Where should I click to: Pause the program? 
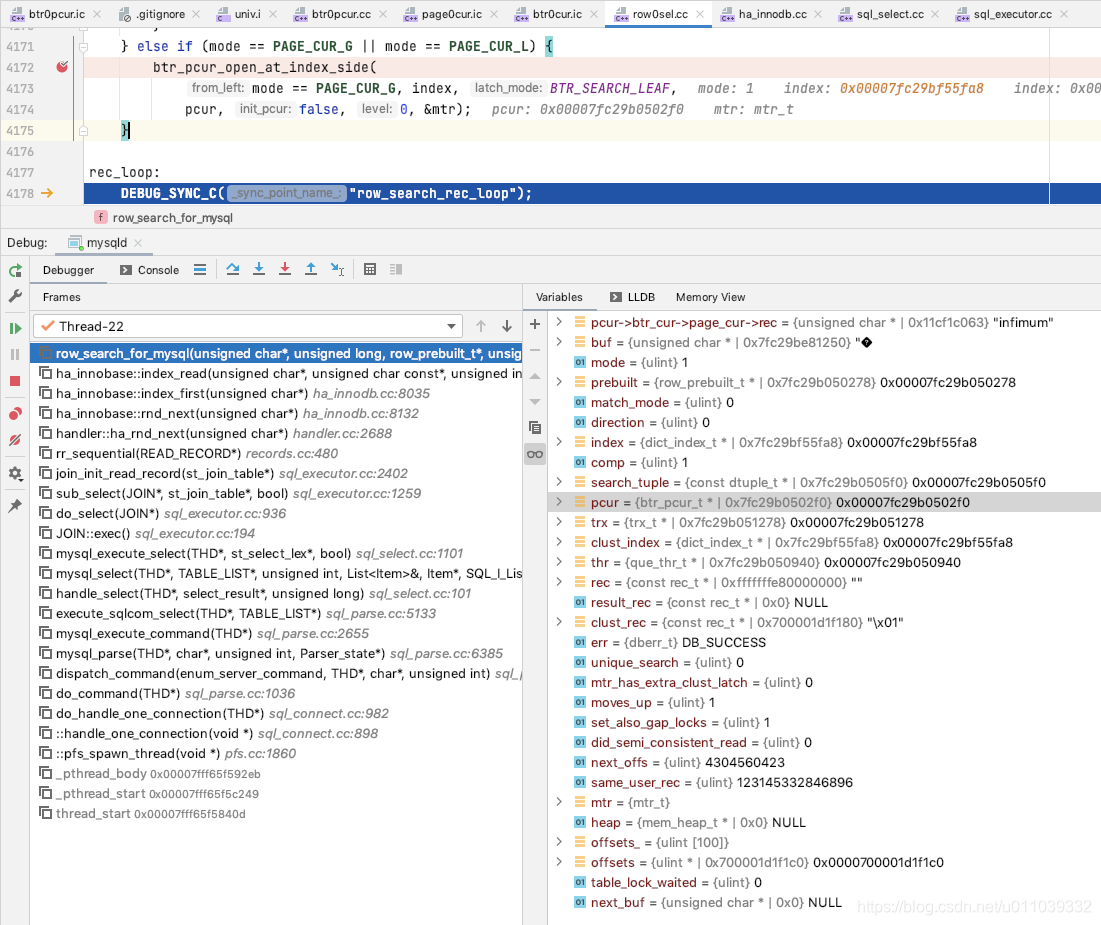click(15, 355)
